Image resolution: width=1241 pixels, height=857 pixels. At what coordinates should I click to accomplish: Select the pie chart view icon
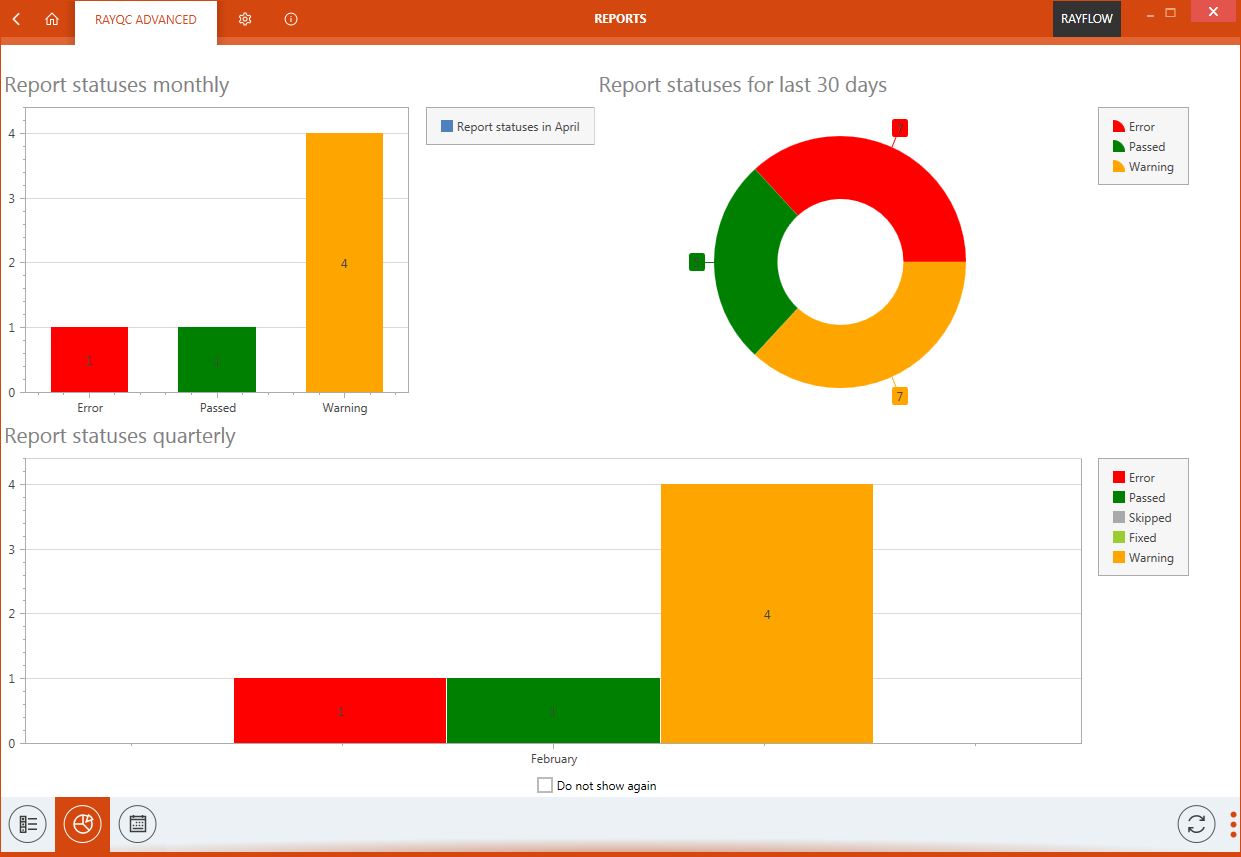pyautogui.click(x=82, y=823)
